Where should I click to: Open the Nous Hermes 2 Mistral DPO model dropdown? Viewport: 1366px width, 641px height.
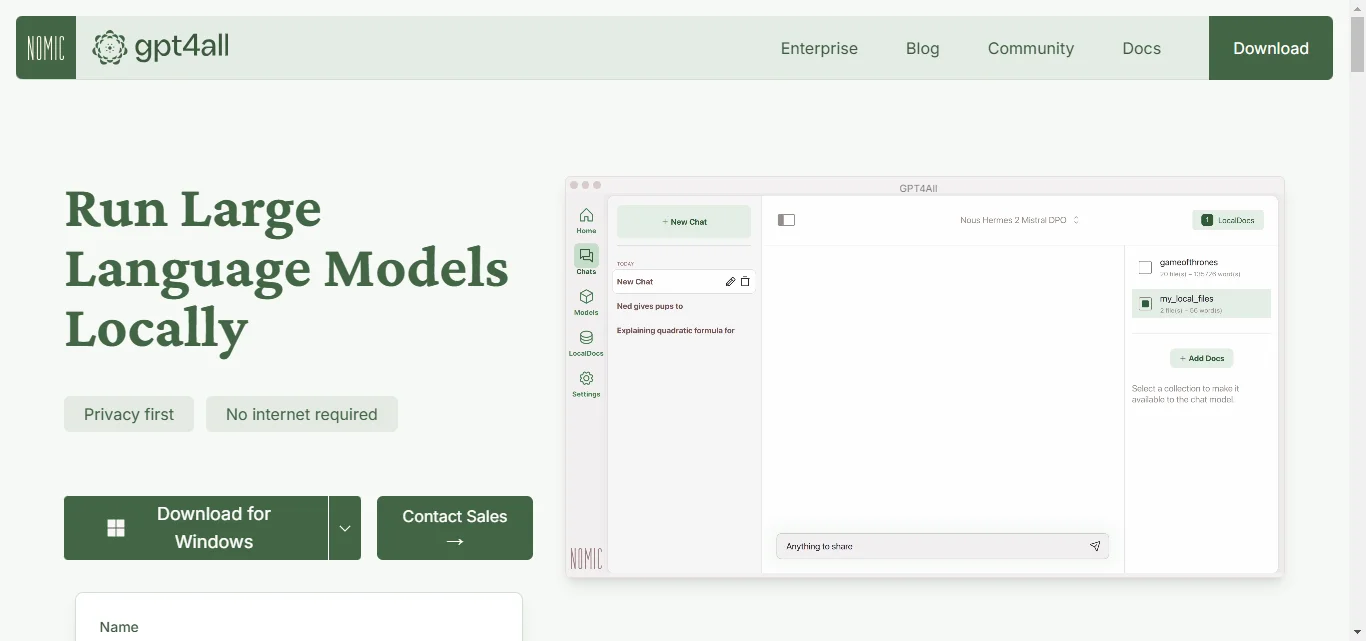1019,220
